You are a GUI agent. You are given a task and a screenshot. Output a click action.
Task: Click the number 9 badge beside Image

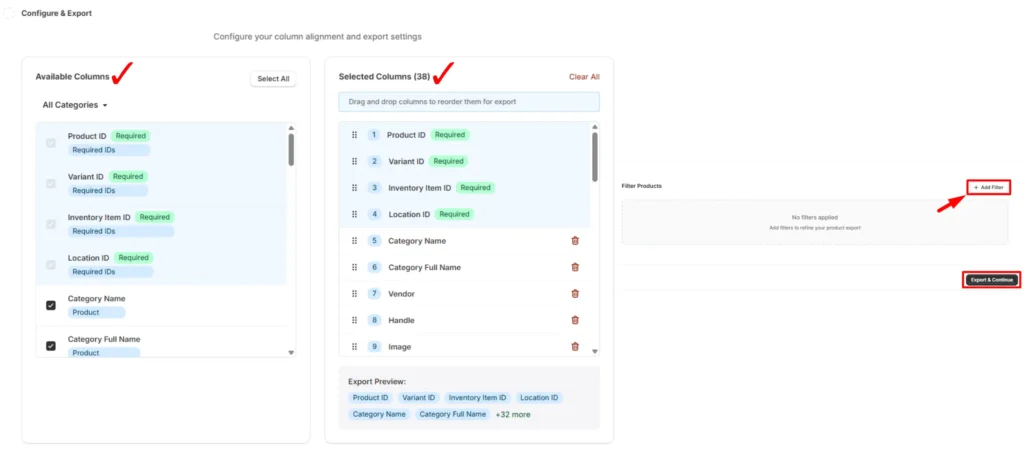coord(374,347)
